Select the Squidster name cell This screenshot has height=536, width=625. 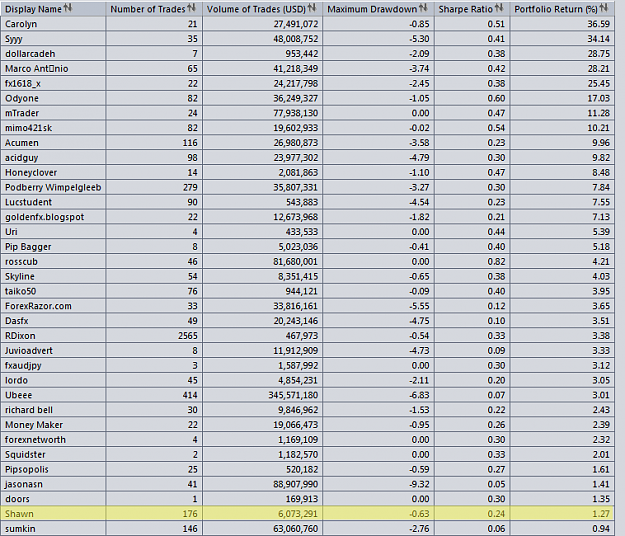pyautogui.click(x=54, y=454)
